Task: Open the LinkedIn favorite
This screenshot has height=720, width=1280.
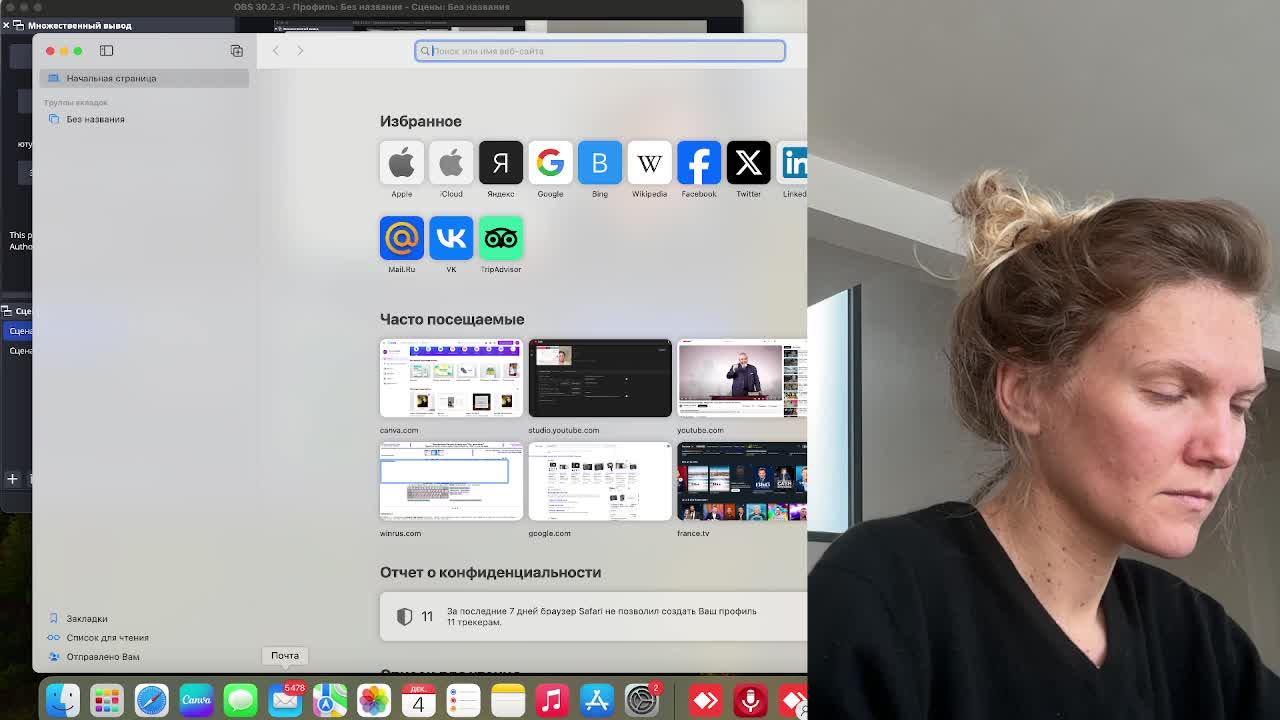Action: tap(793, 162)
